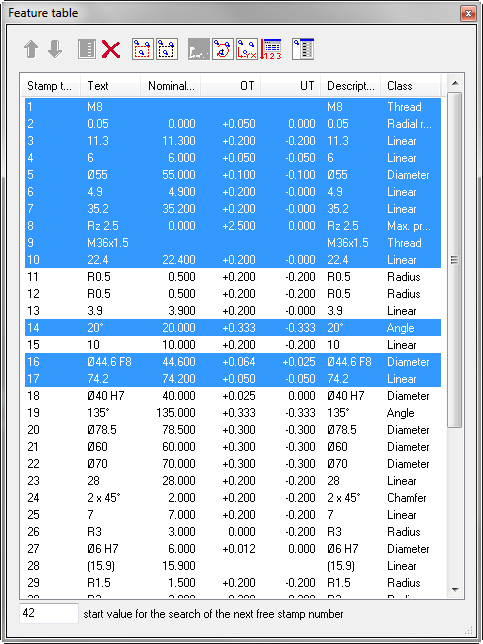483x644 pixels.
Task: Click the move up arrow icon
Action: click(x=31, y=50)
